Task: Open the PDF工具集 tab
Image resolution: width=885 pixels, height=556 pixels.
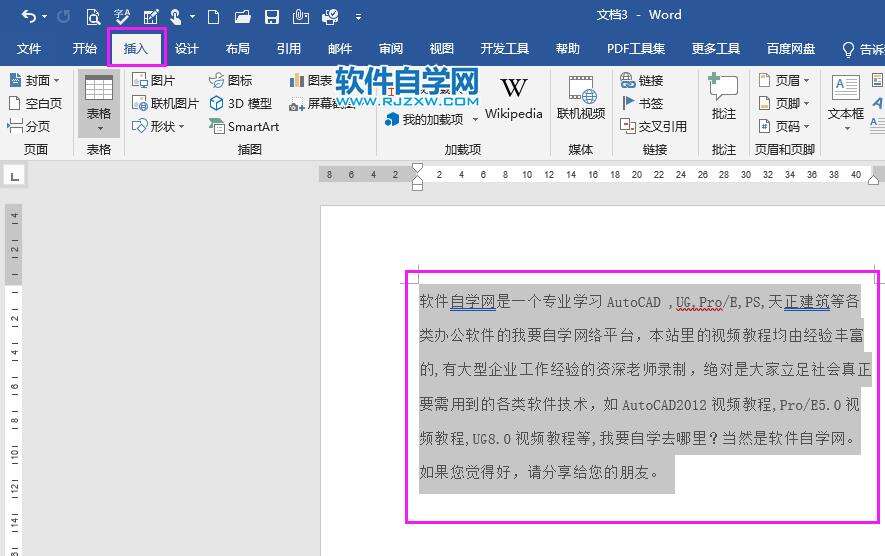Action: [x=636, y=49]
